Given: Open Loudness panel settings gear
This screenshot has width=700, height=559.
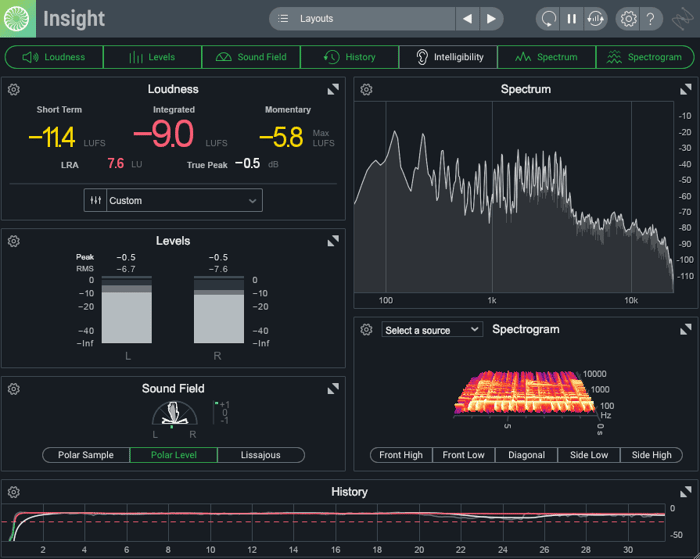Looking at the screenshot, I should click(14, 89).
